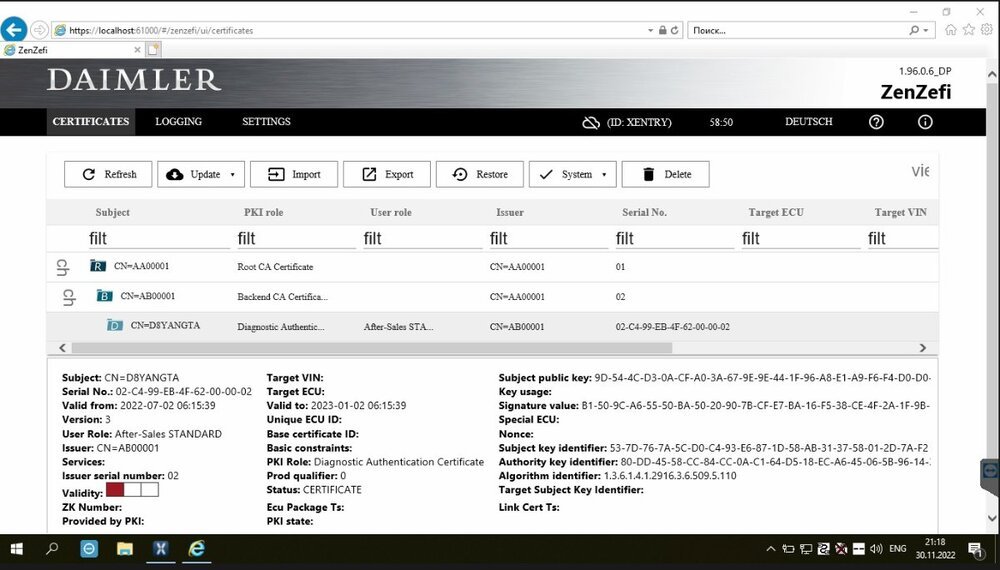Image resolution: width=1000 pixels, height=570 pixels.
Task: Click the Subject column filter field
Action: [158, 239]
